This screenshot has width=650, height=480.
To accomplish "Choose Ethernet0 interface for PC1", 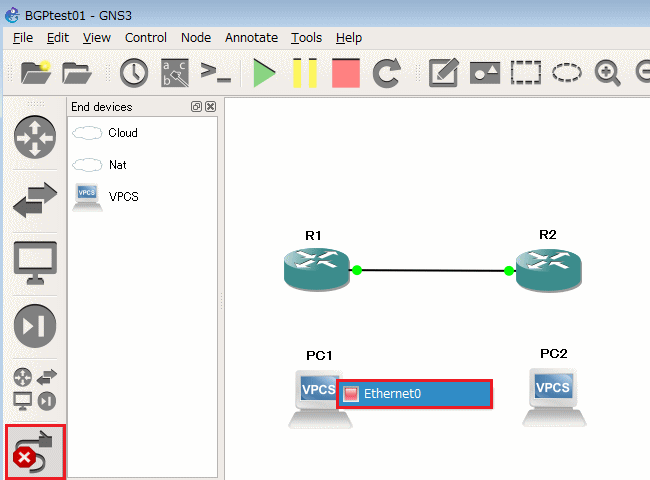I will 415,394.
